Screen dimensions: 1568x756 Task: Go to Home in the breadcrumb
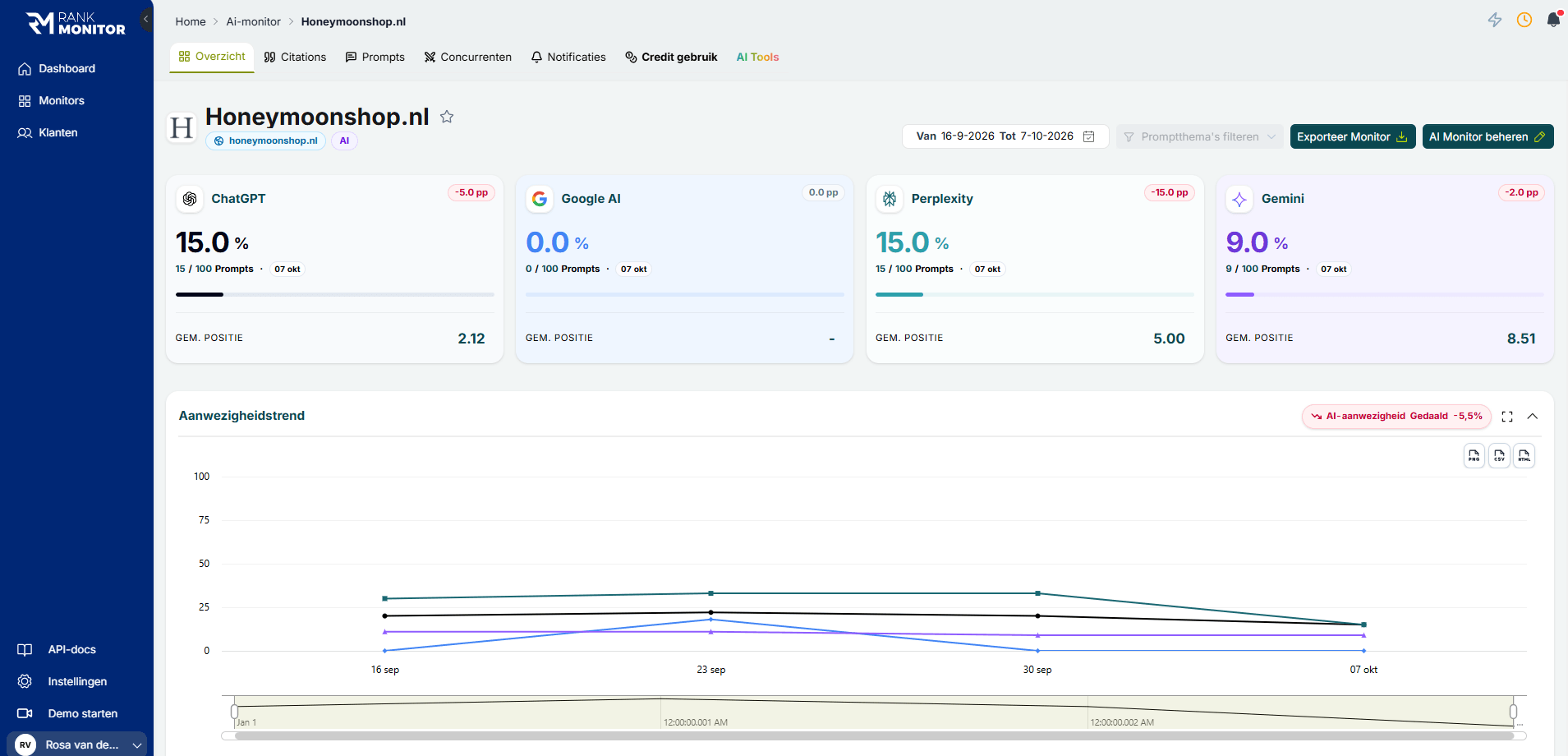point(191,22)
